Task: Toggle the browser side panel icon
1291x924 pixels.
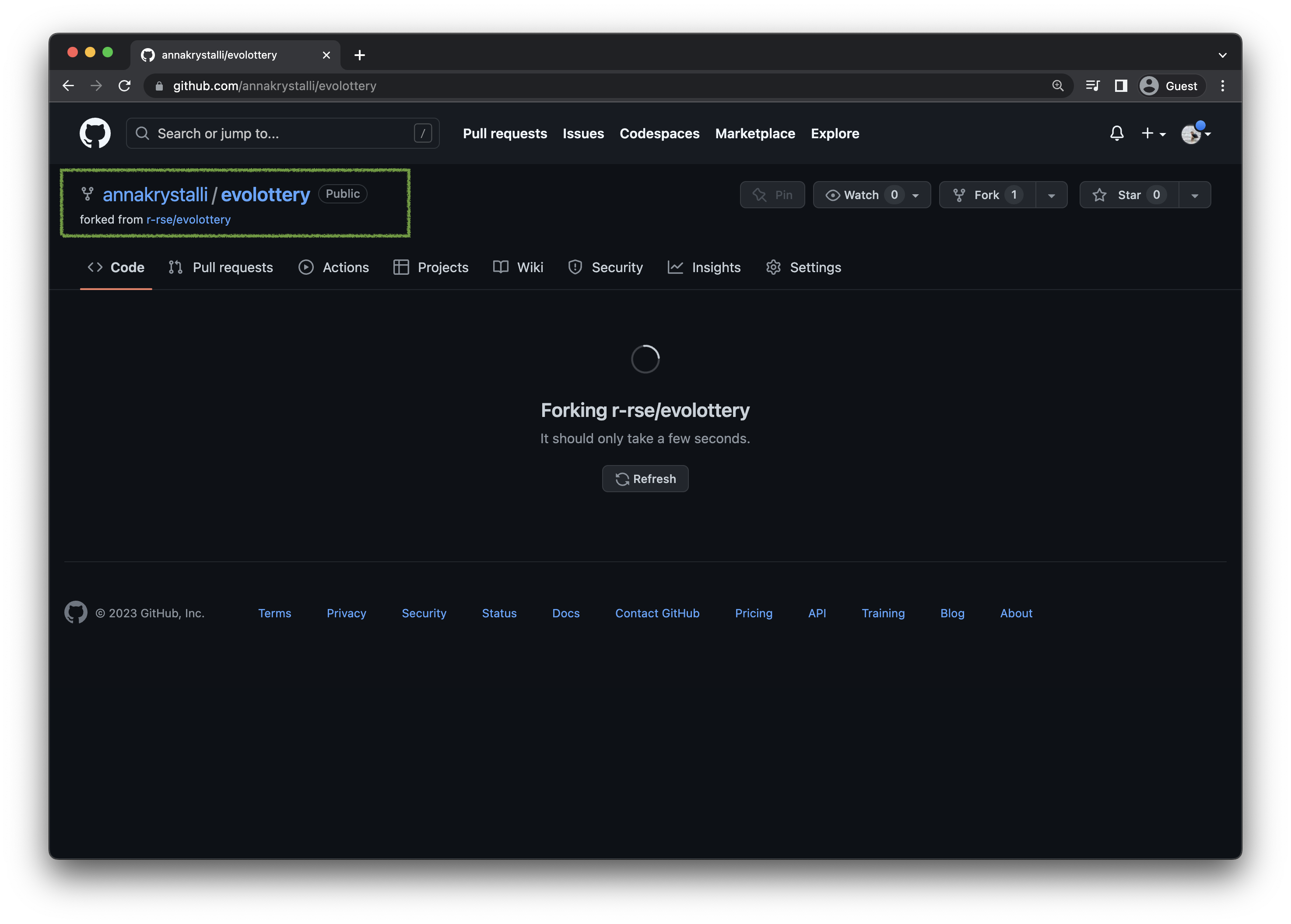Action: click(x=1120, y=86)
